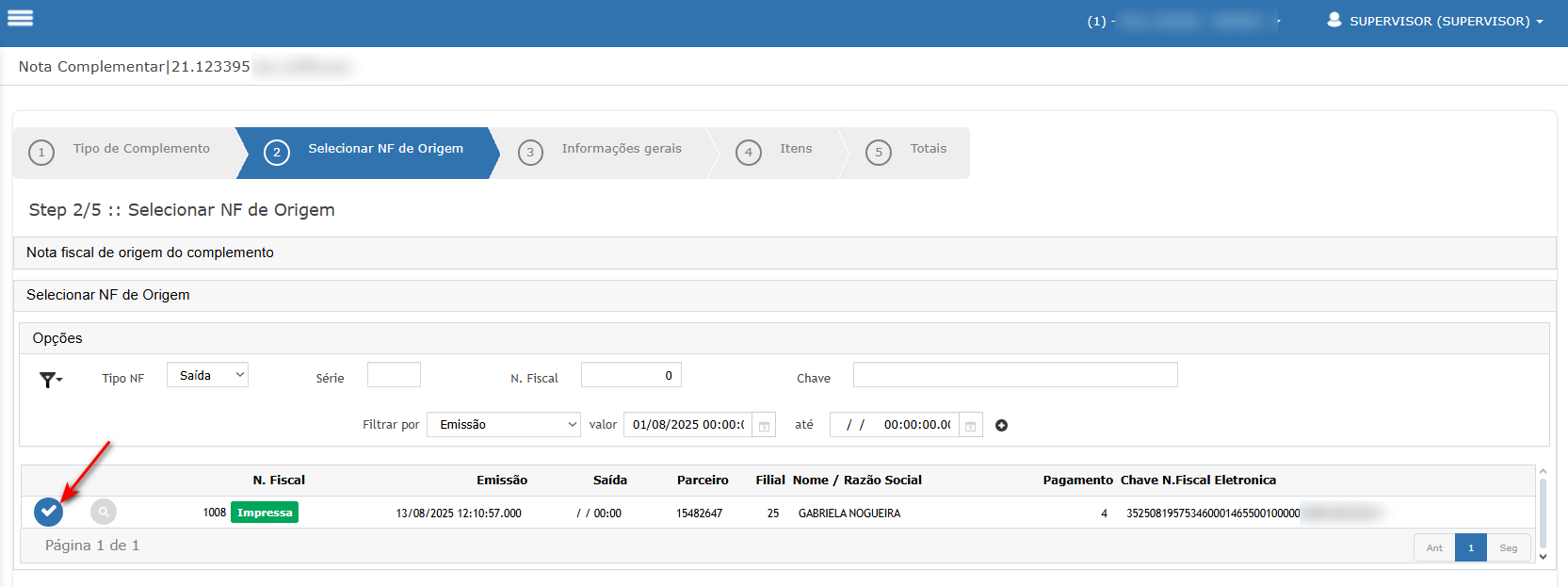
Task: Switch to the Informações gerais step
Action: [621, 149]
